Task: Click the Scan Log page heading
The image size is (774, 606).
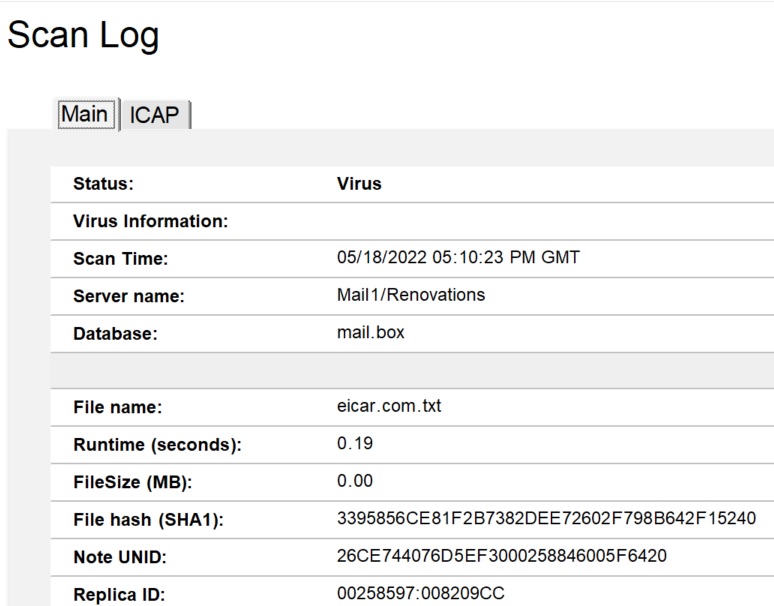Action: 83,36
